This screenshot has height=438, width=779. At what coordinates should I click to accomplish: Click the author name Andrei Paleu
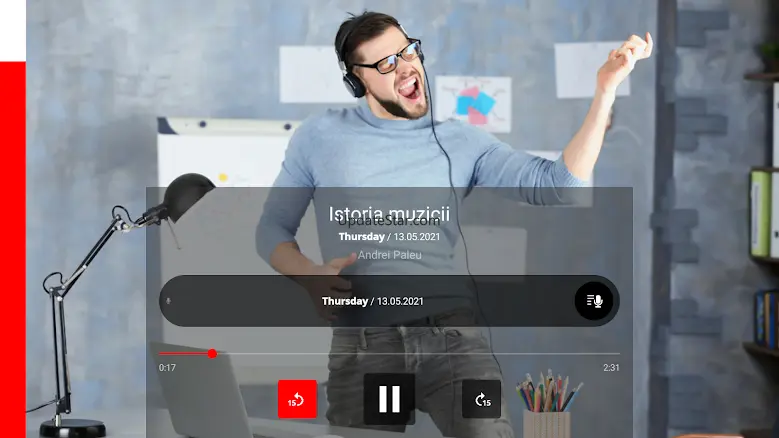[390, 255]
